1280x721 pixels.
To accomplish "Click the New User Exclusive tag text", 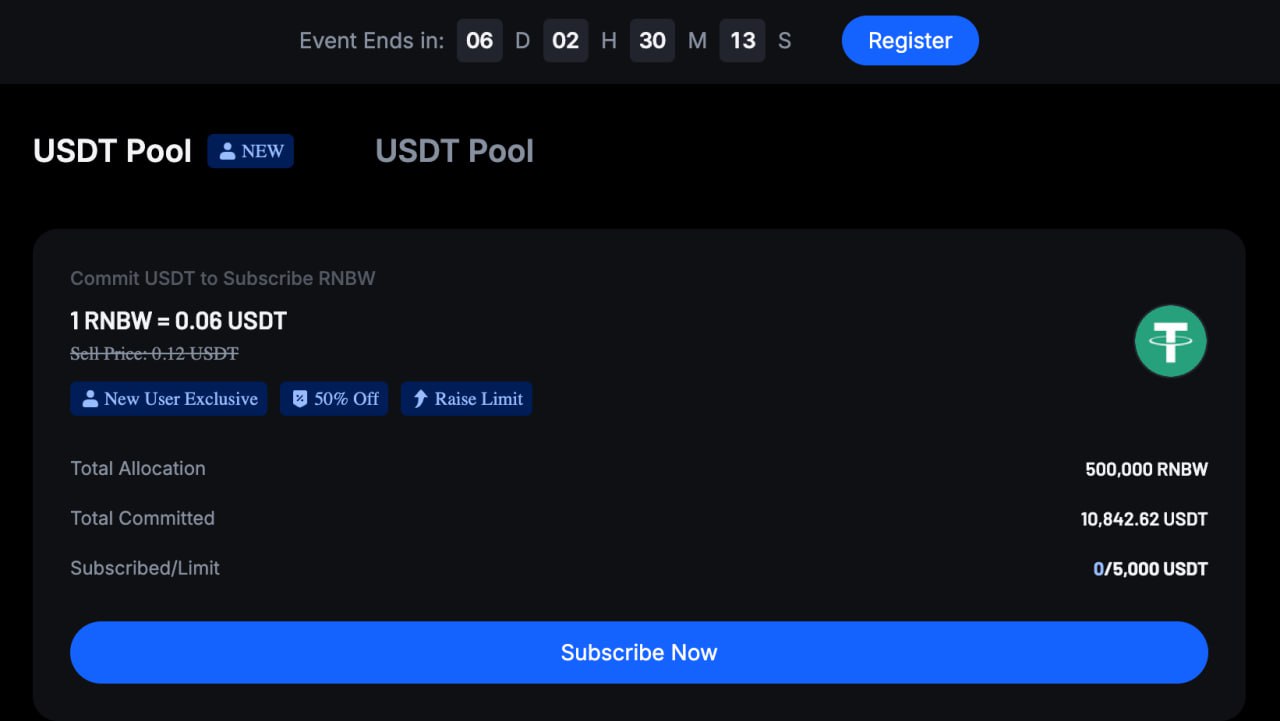I will tap(181, 399).
